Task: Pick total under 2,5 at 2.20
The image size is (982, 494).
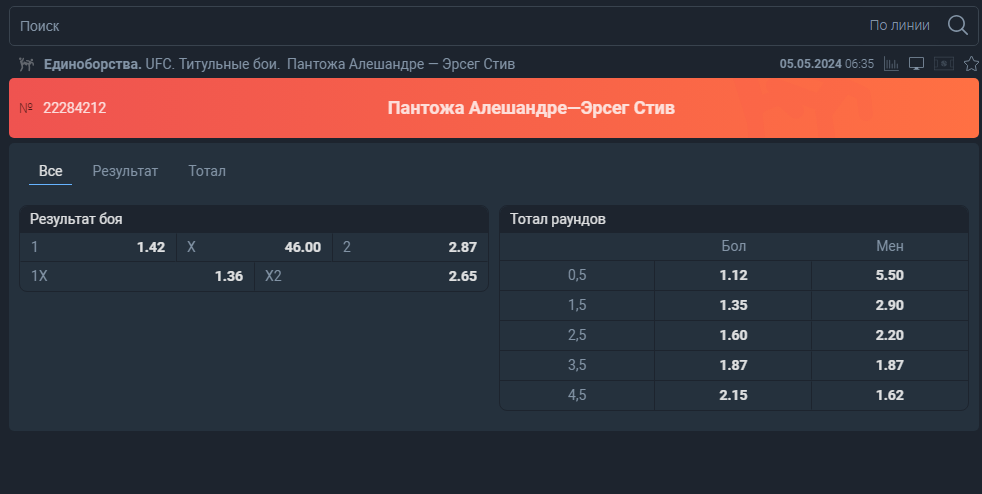Action: click(889, 336)
